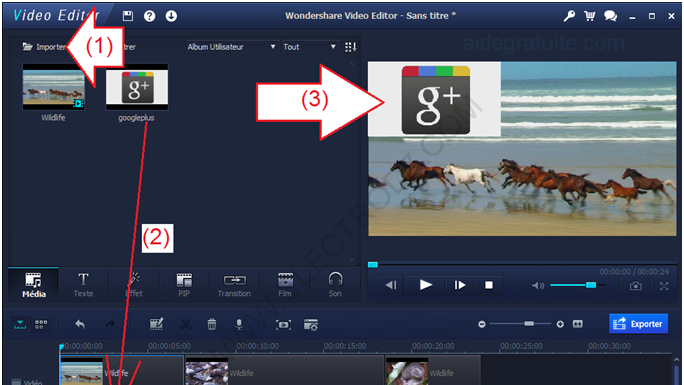Image resolution: width=684 pixels, height=385 pixels.
Task: Open the PIP tab
Action: point(184,285)
